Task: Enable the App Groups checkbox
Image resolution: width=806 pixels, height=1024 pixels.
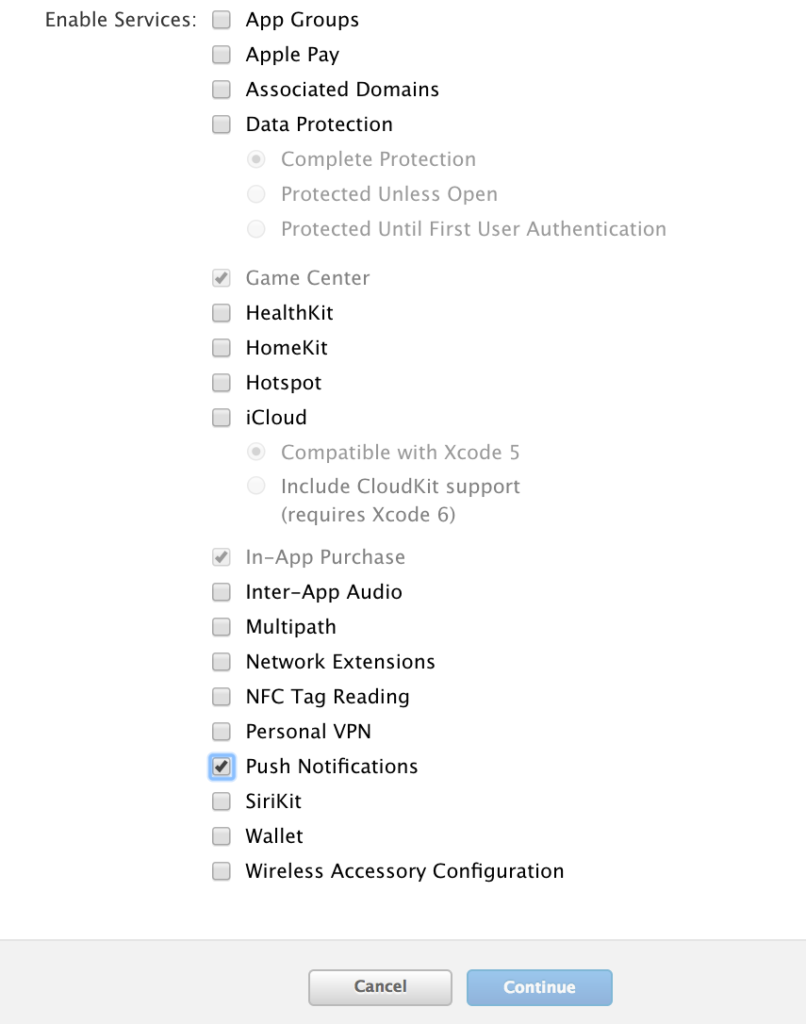Action: pyautogui.click(x=221, y=20)
